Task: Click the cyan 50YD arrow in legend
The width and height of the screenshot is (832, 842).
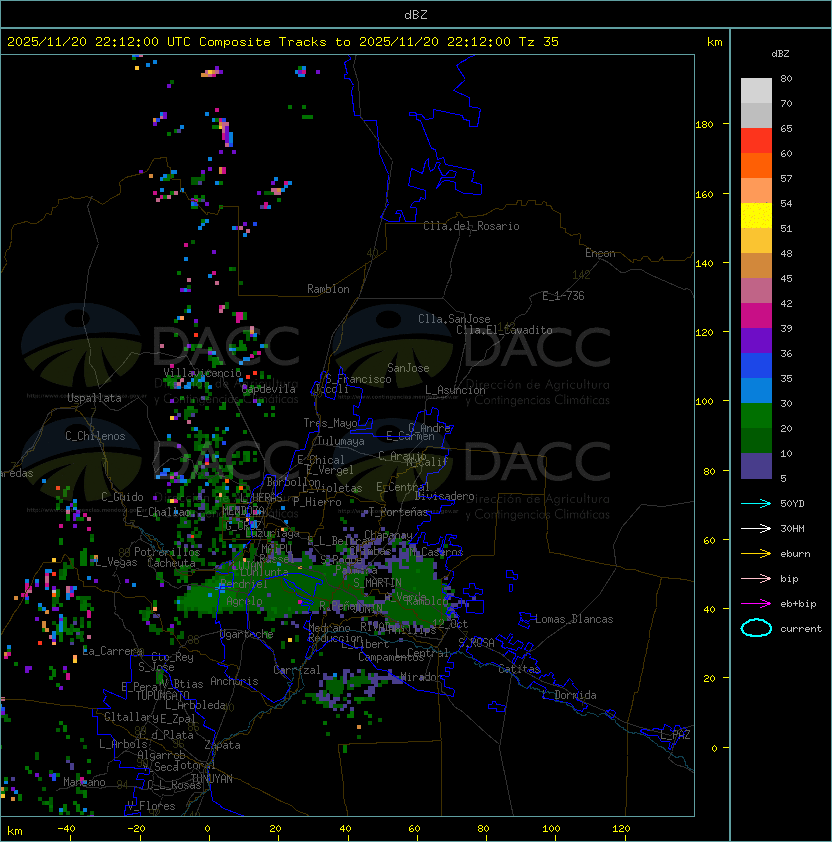Action: (756, 503)
